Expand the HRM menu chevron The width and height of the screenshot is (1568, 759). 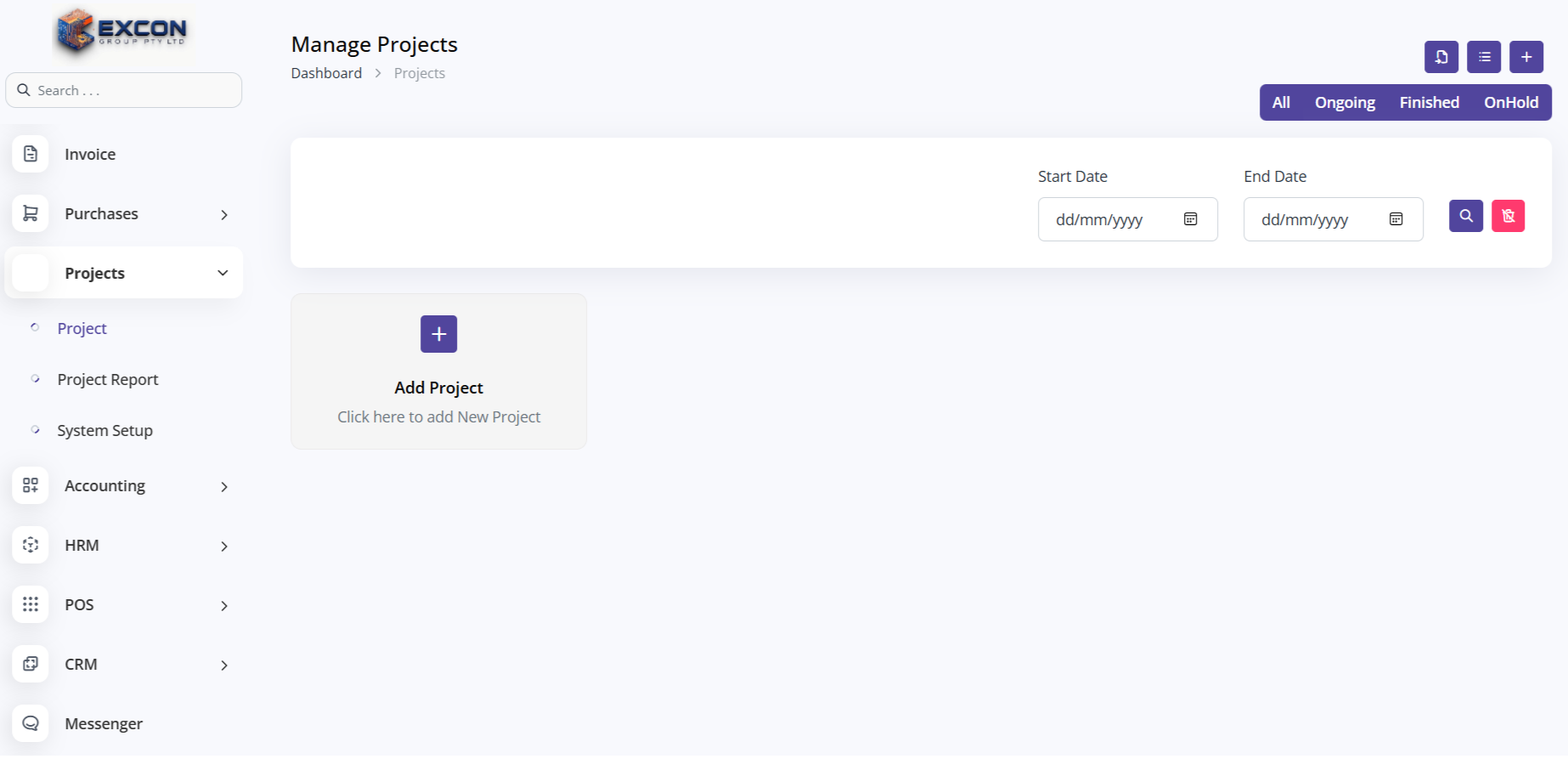(x=224, y=547)
